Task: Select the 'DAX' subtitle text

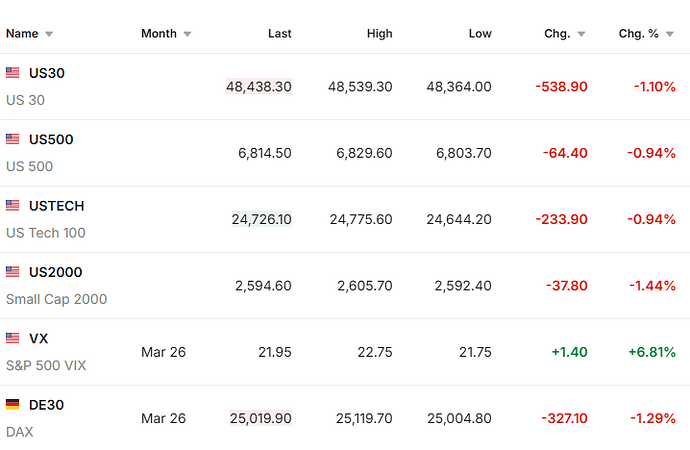Action: 20,432
